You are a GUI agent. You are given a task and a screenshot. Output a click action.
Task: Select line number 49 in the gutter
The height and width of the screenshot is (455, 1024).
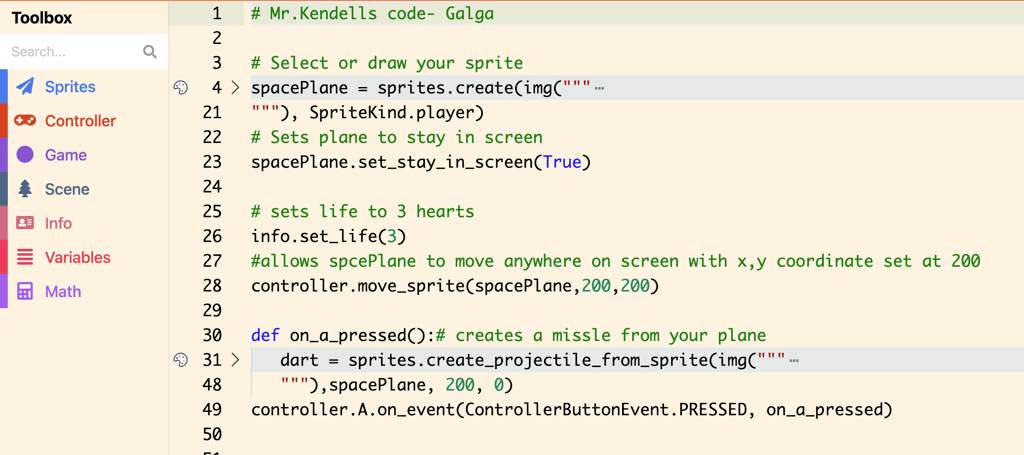pos(211,410)
